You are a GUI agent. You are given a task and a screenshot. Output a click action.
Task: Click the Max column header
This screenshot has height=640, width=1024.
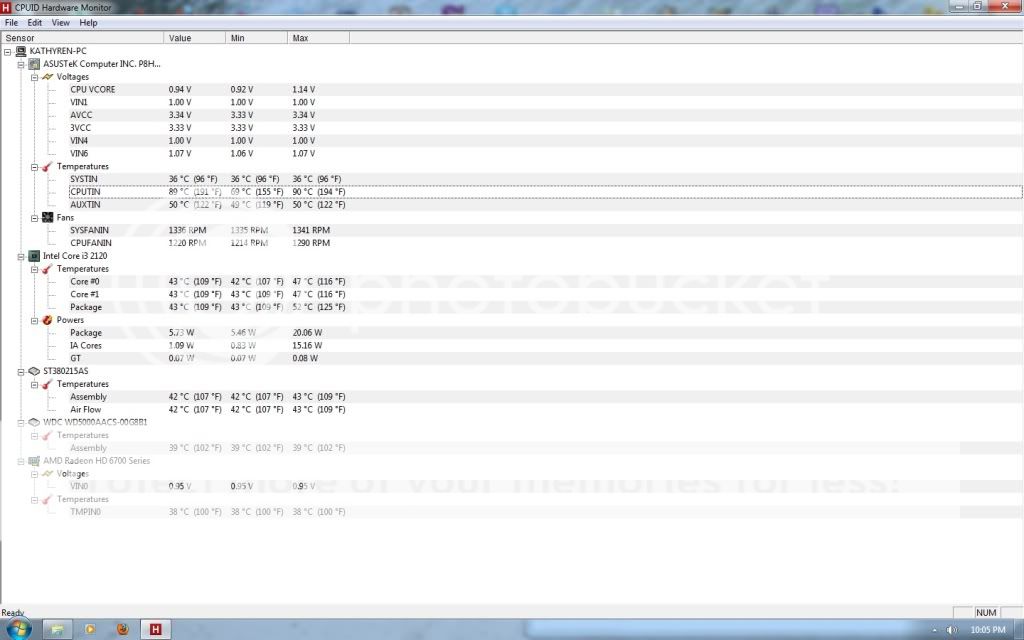[319, 38]
